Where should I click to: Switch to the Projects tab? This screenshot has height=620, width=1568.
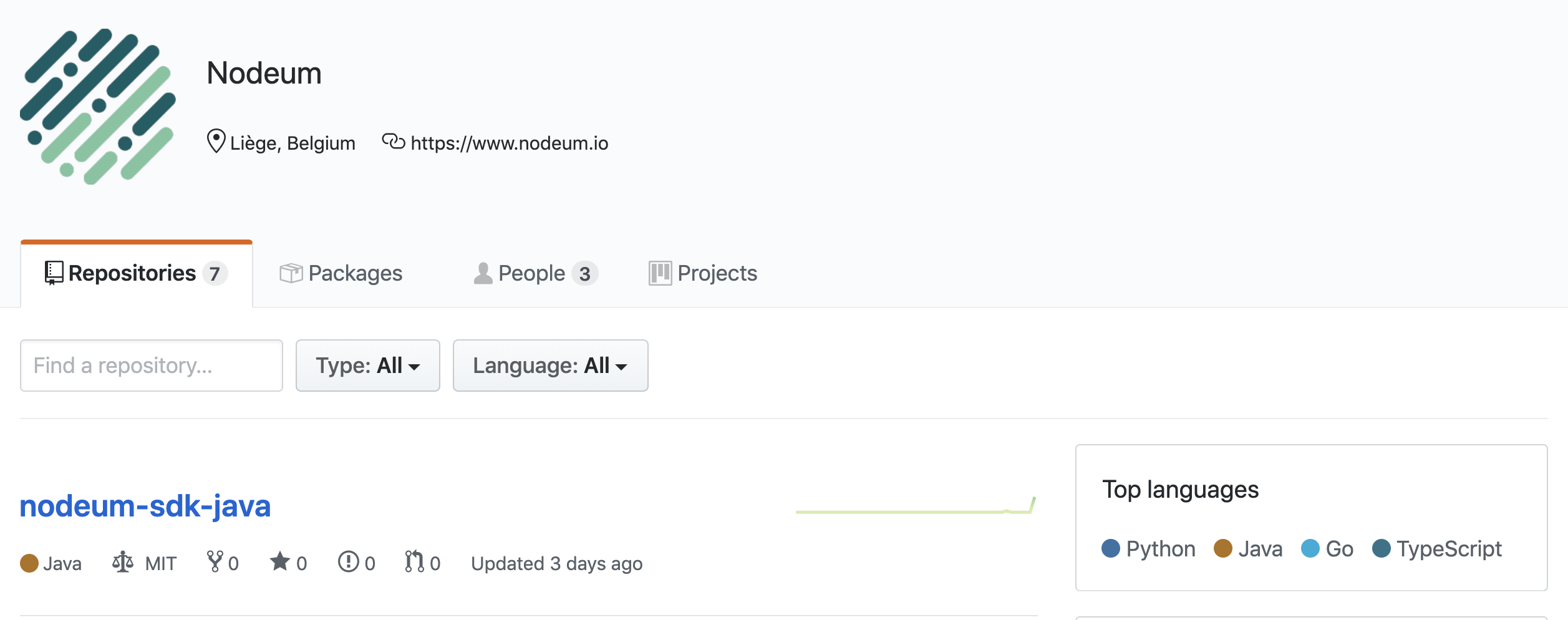[x=717, y=273]
